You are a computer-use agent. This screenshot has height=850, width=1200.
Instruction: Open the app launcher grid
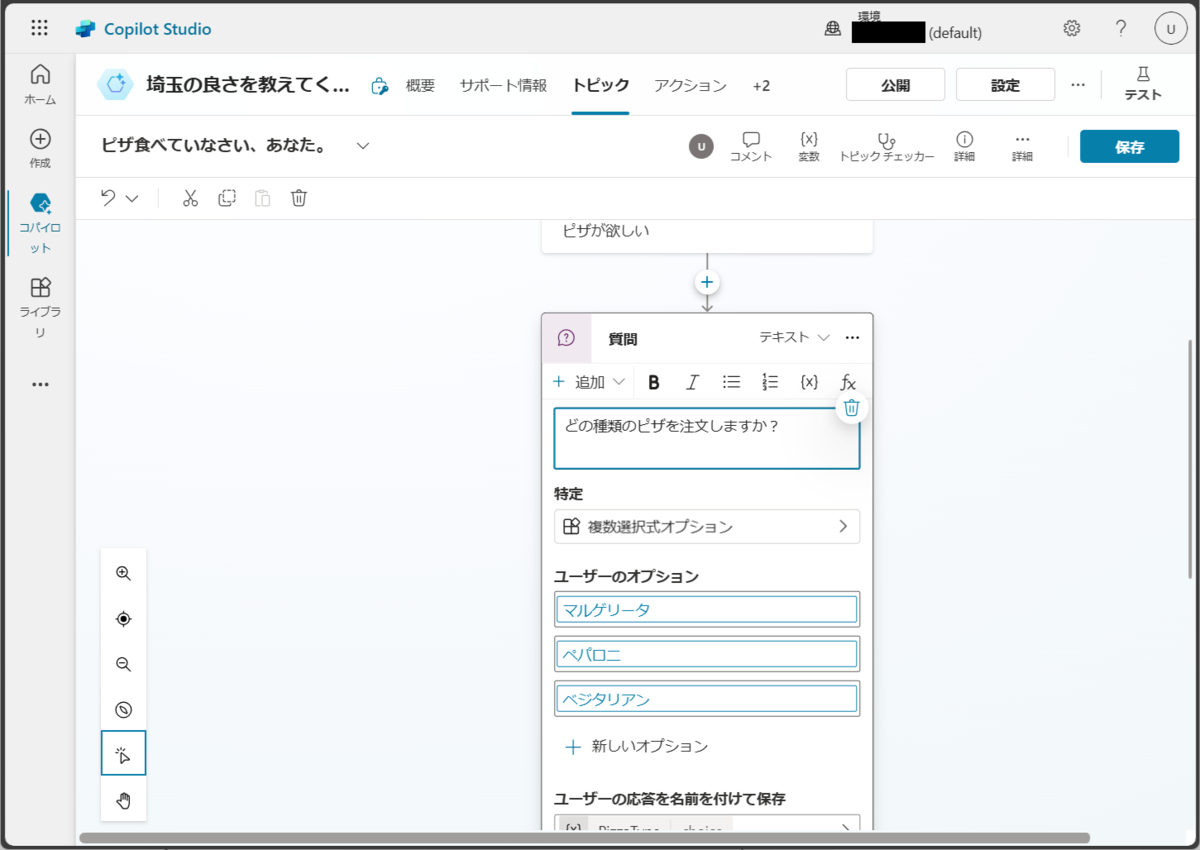click(39, 28)
